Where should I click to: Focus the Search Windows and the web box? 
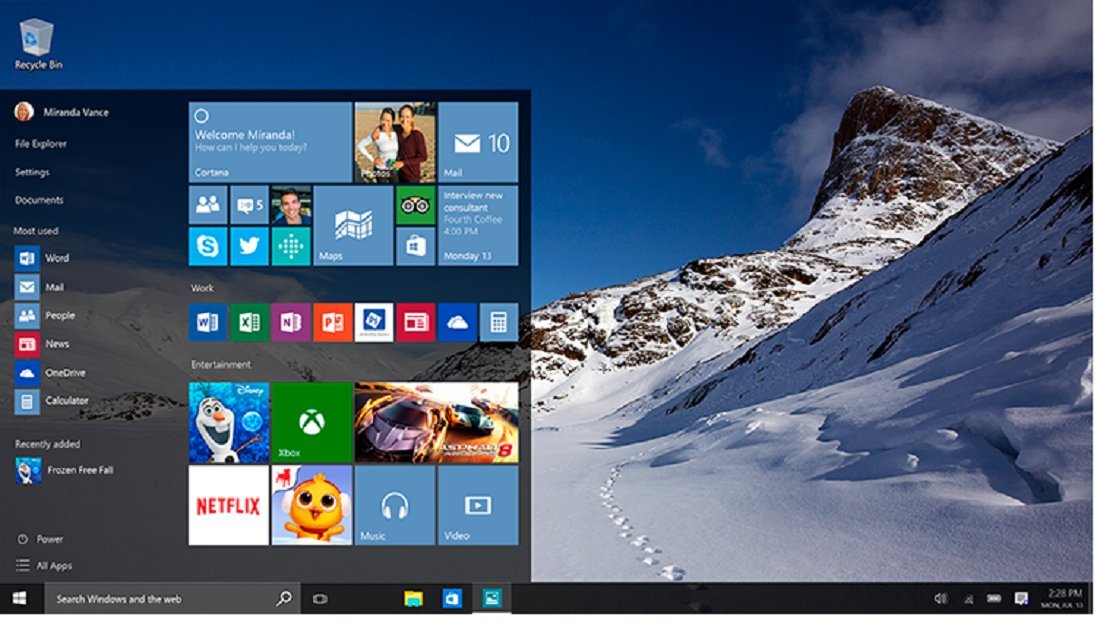click(x=172, y=598)
